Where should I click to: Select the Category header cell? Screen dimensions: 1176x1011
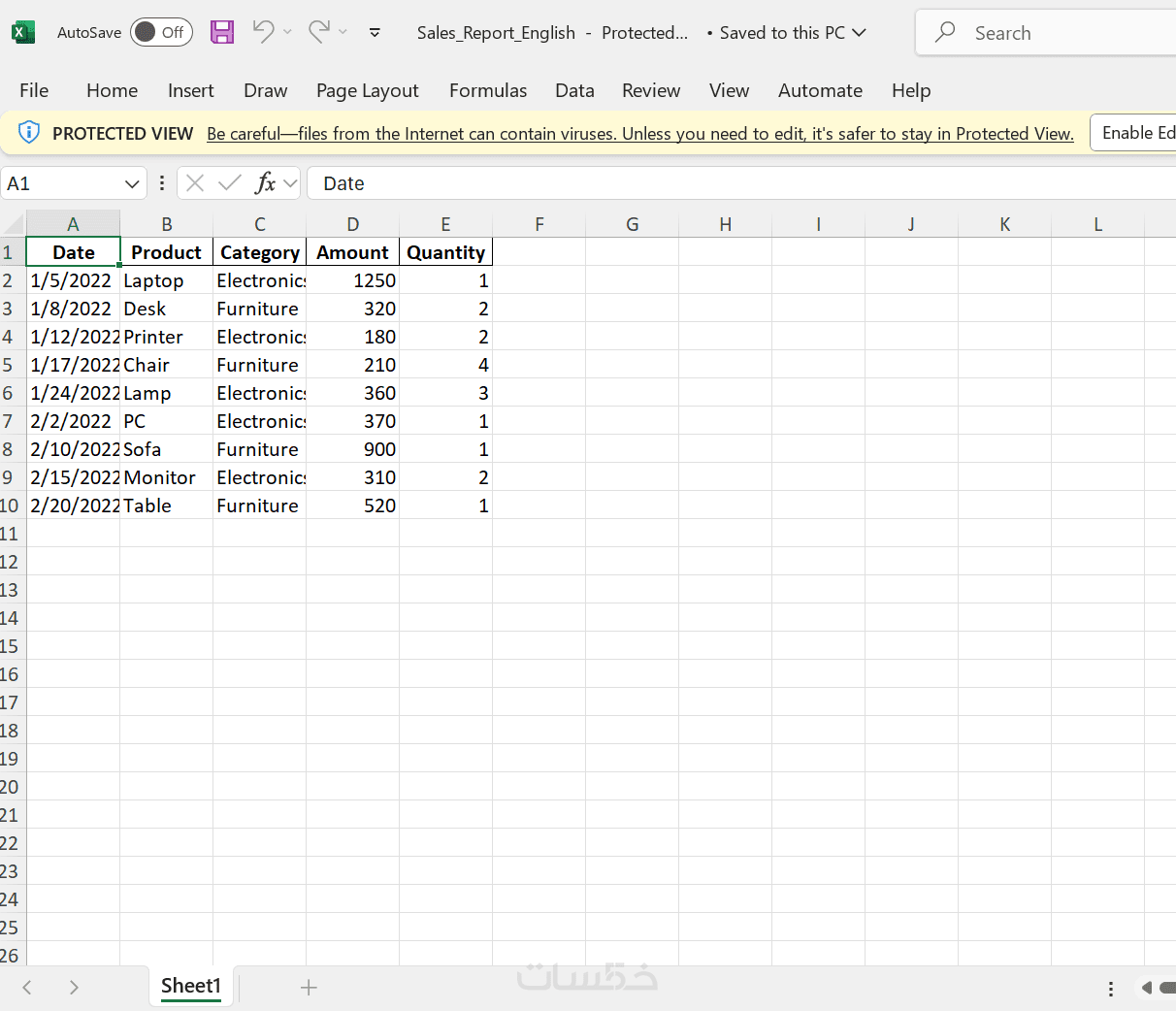pos(260,252)
